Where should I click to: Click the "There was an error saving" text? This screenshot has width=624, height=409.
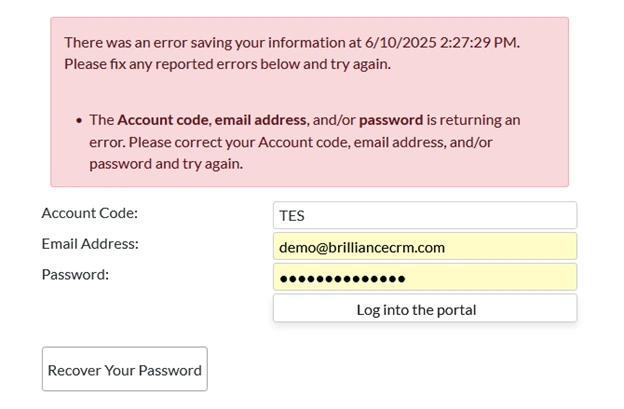(x=150, y=43)
